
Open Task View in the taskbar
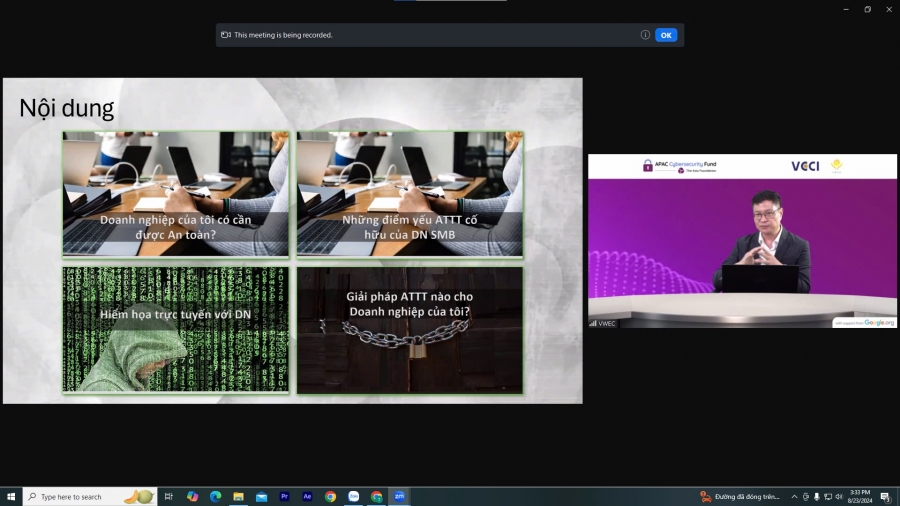168,496
